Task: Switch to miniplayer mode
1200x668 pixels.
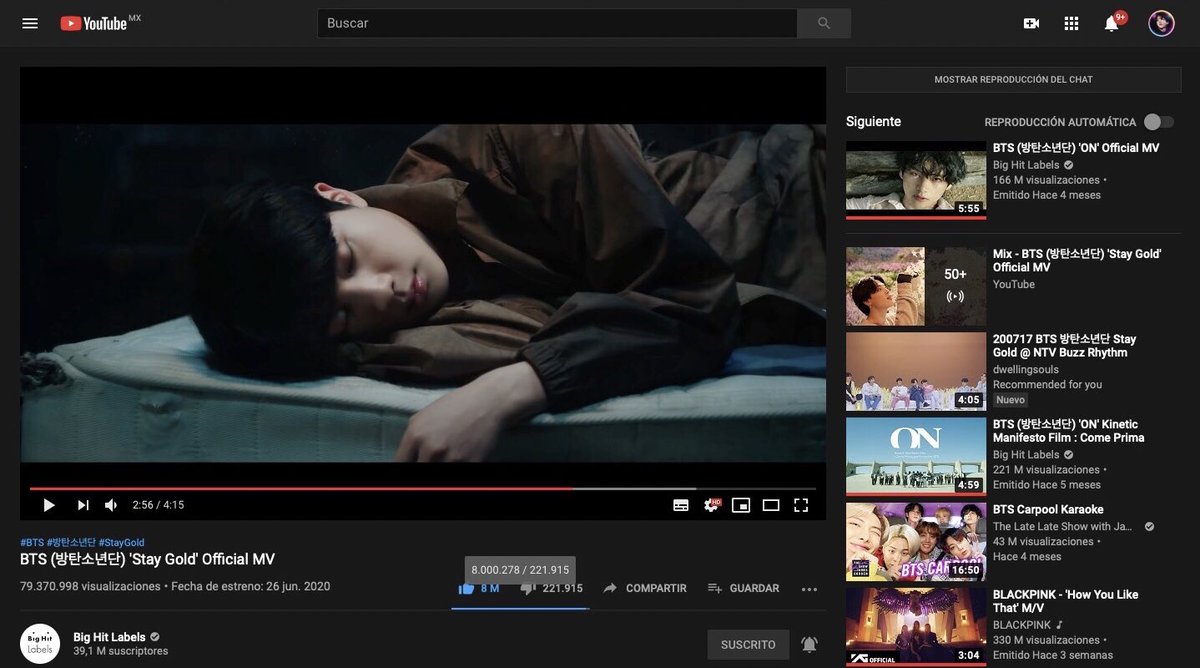Action: coord(741,505)
